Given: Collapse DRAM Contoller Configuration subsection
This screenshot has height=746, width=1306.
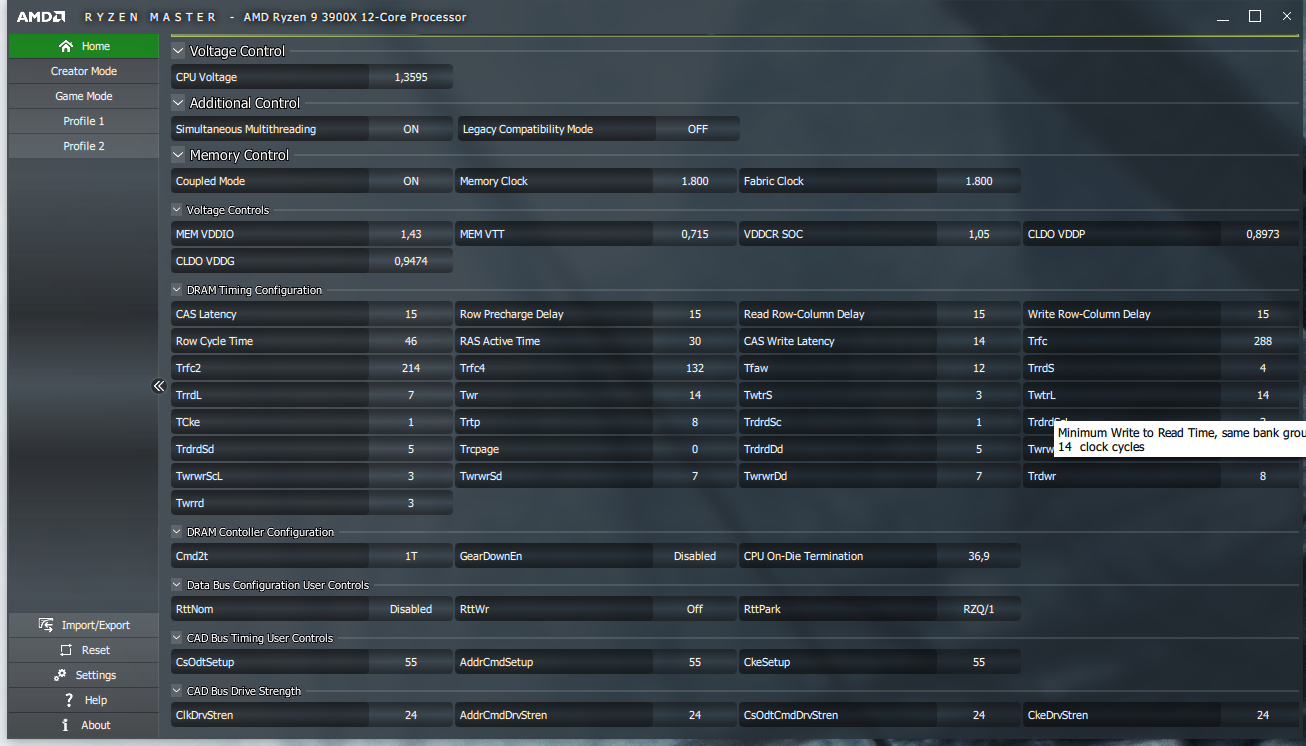Looking at the screenshot, I should 177,532.
